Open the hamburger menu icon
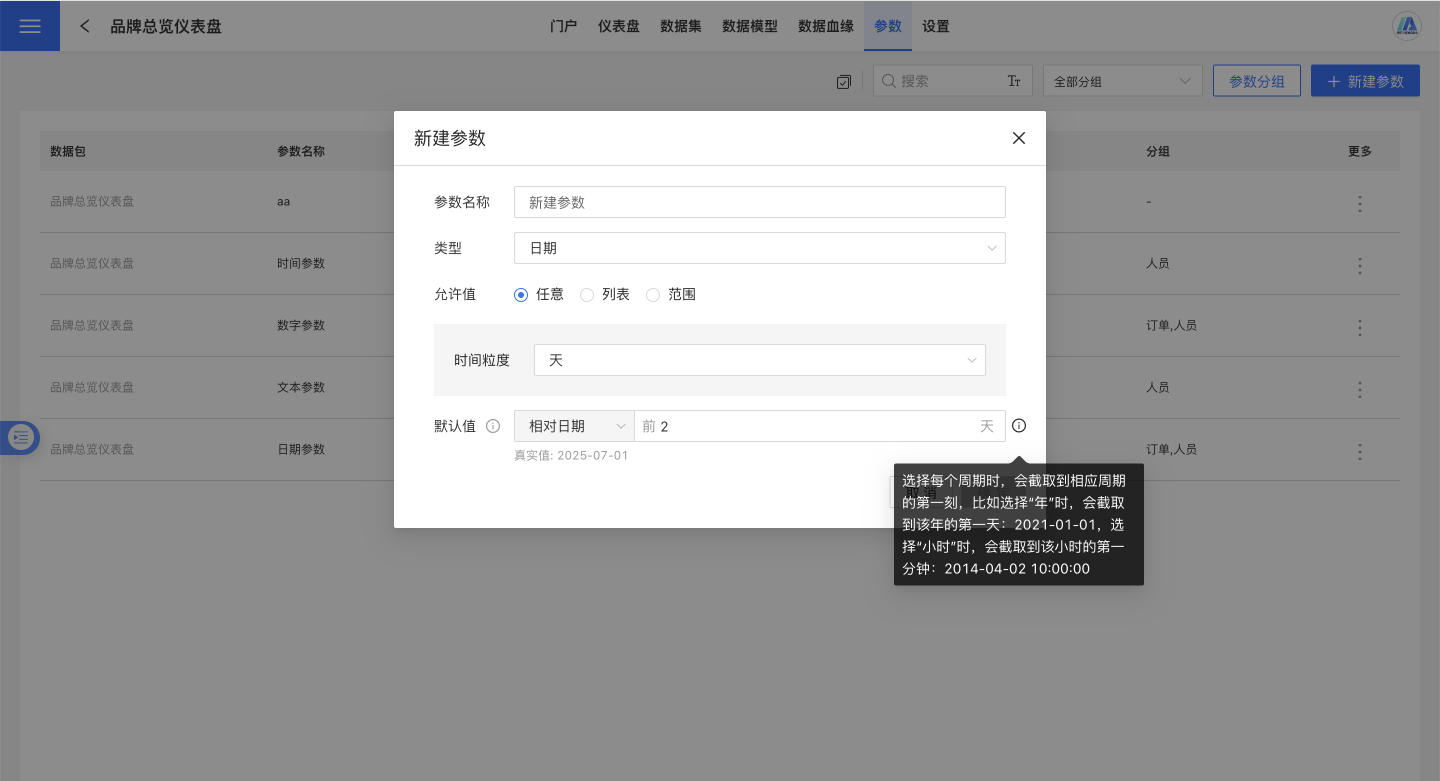The width and height of the screenshot is (1440, 781). [30, 26]
